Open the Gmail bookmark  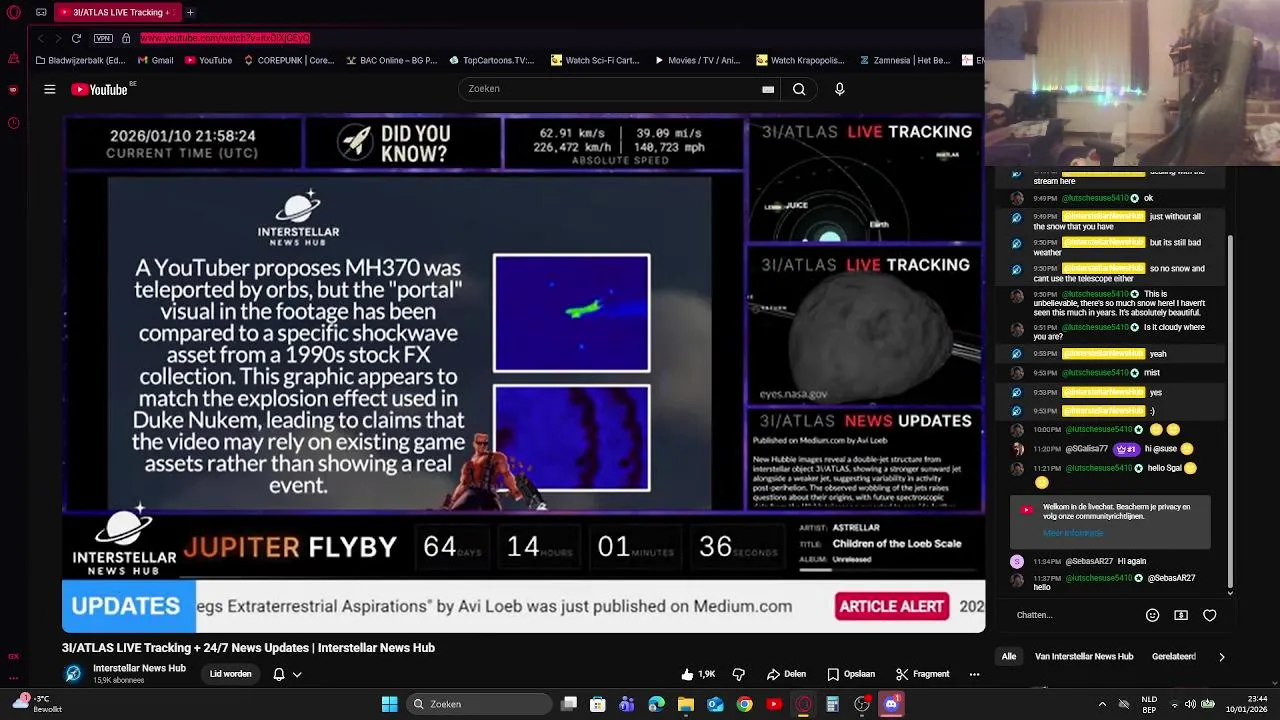pyautogui.click(x=155, y=60)
